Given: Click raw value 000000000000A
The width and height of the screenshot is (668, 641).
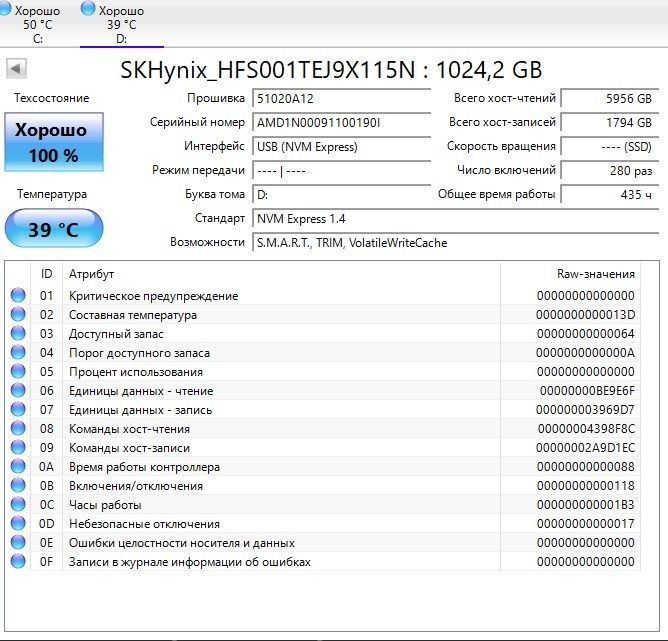Looking at the screenshot, I should tap(585, 353).
